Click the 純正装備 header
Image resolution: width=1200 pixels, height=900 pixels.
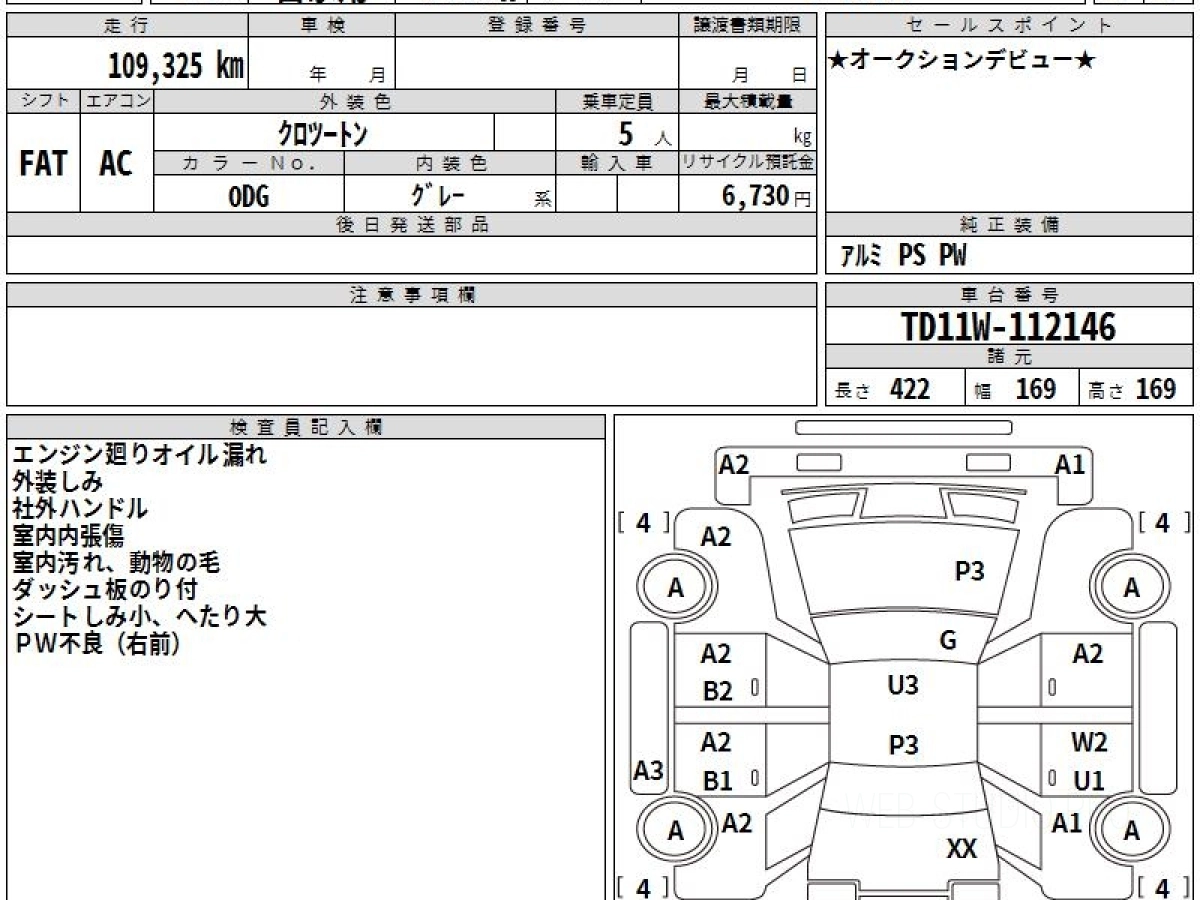(1010, 225)
